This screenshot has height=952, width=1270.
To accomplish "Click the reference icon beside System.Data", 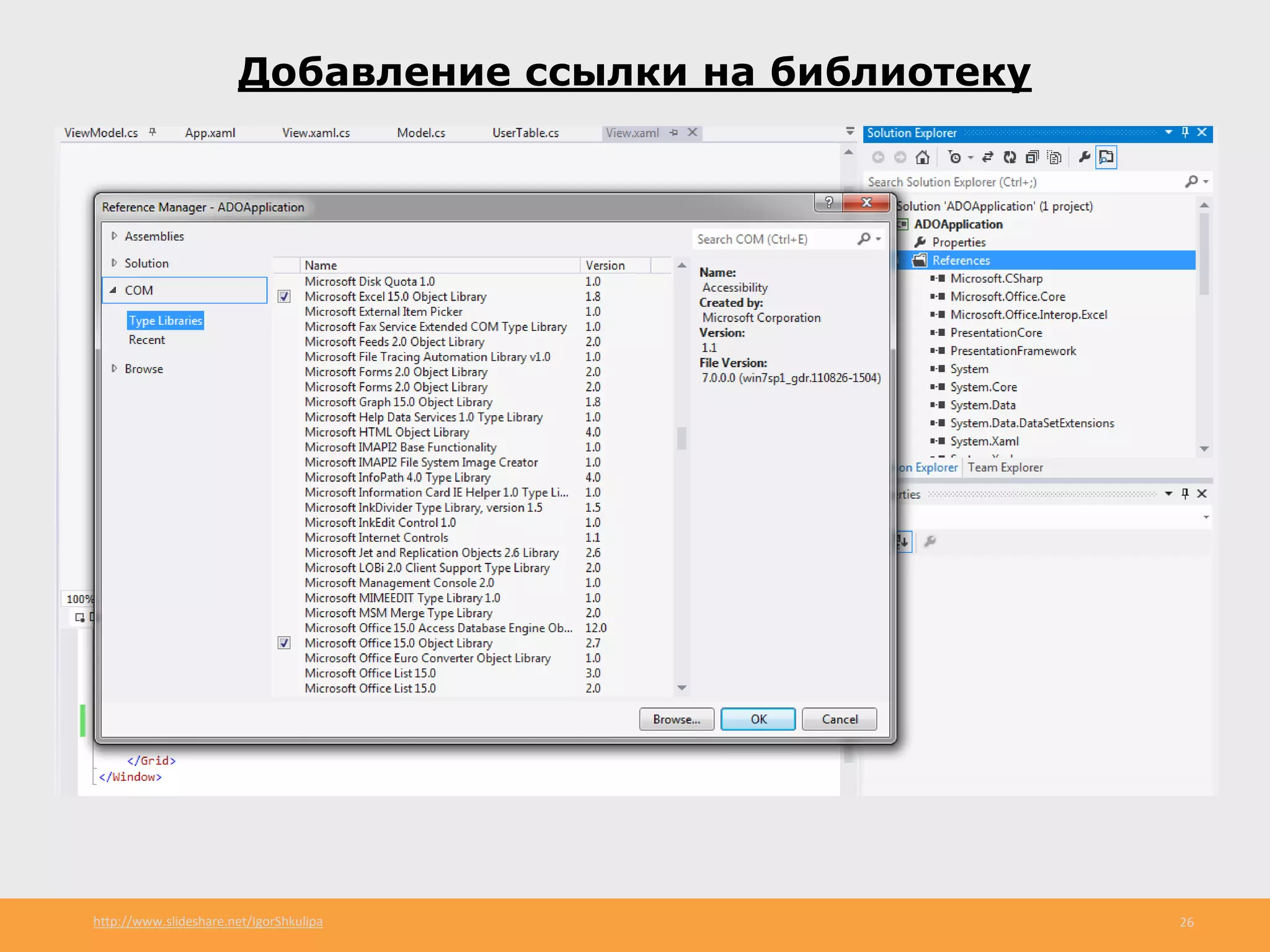I will [938, 405].
